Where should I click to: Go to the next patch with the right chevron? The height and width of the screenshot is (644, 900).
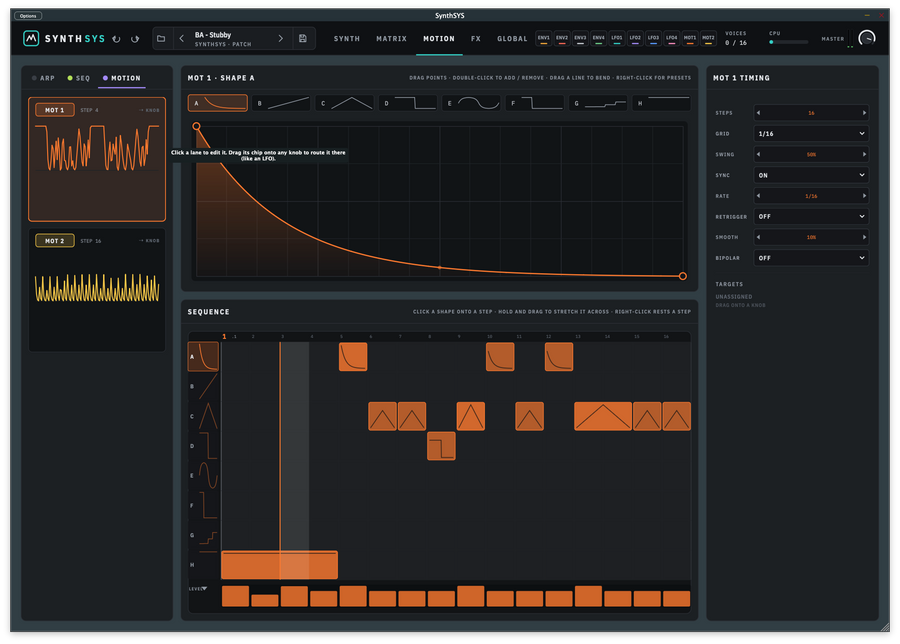(x=281, y=38)
